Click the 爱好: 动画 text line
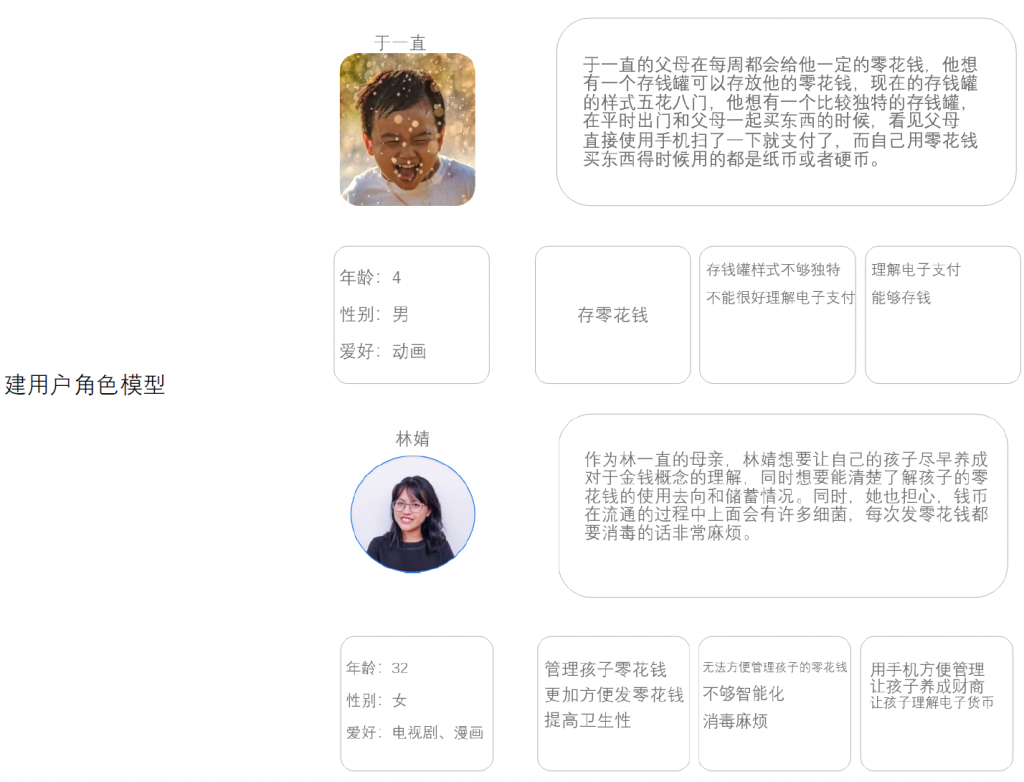The width and height of the screenshot is (1024, 782). point(383,351)
